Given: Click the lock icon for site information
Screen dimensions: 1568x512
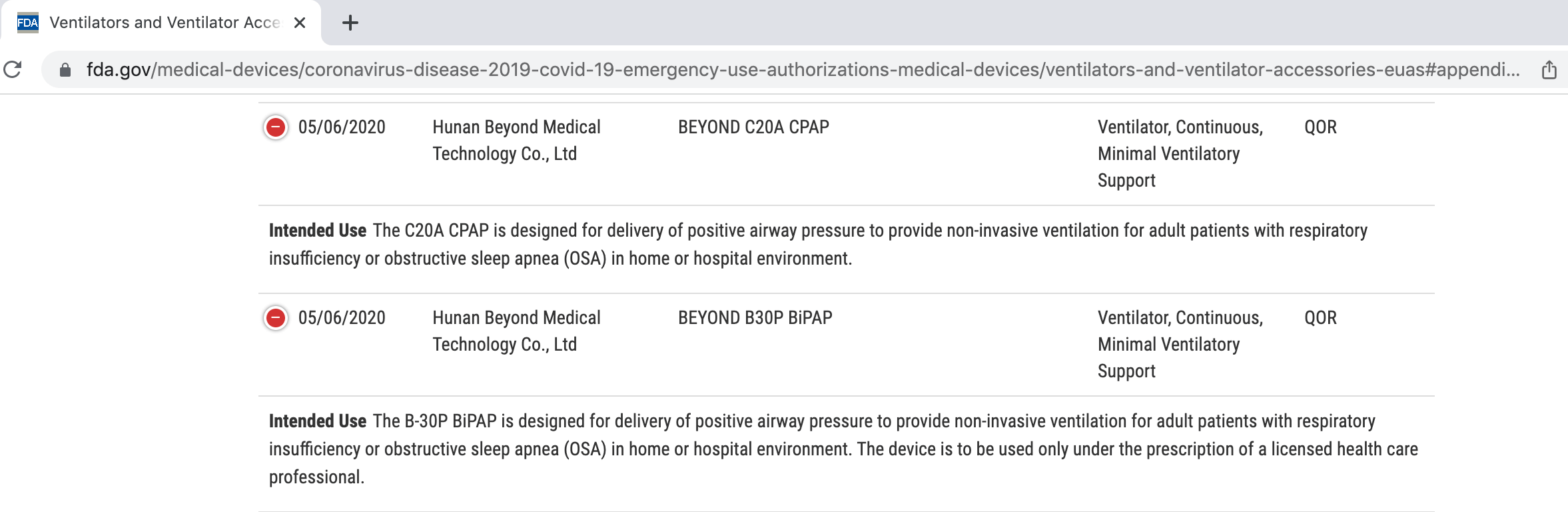Looking at the screenshot, I should point(65,70).
